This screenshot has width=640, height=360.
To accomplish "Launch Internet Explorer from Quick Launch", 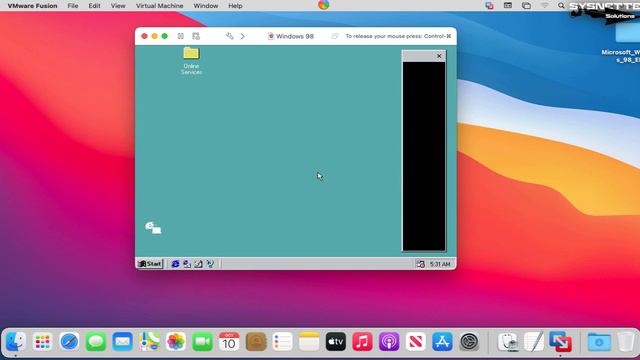I will (175, 264).
